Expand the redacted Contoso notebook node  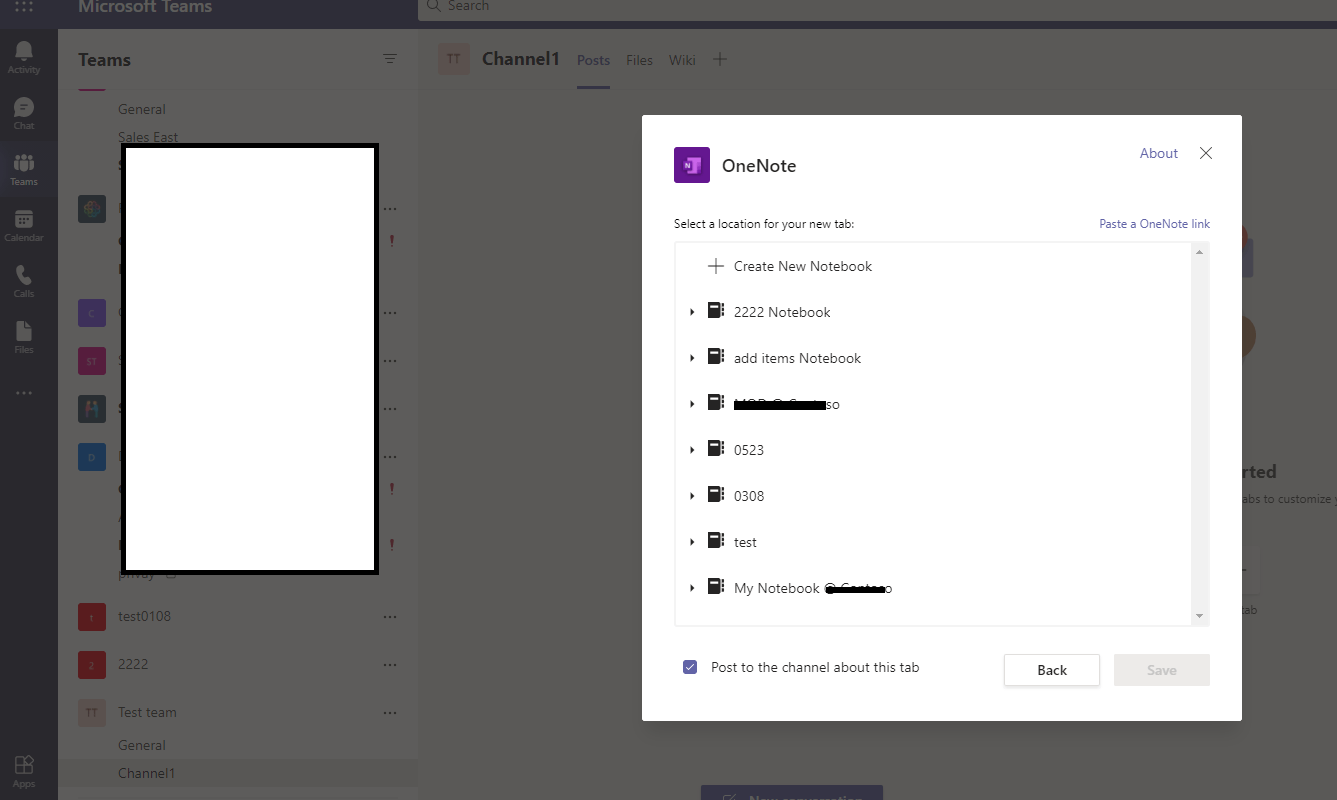(x=692, y=404)
